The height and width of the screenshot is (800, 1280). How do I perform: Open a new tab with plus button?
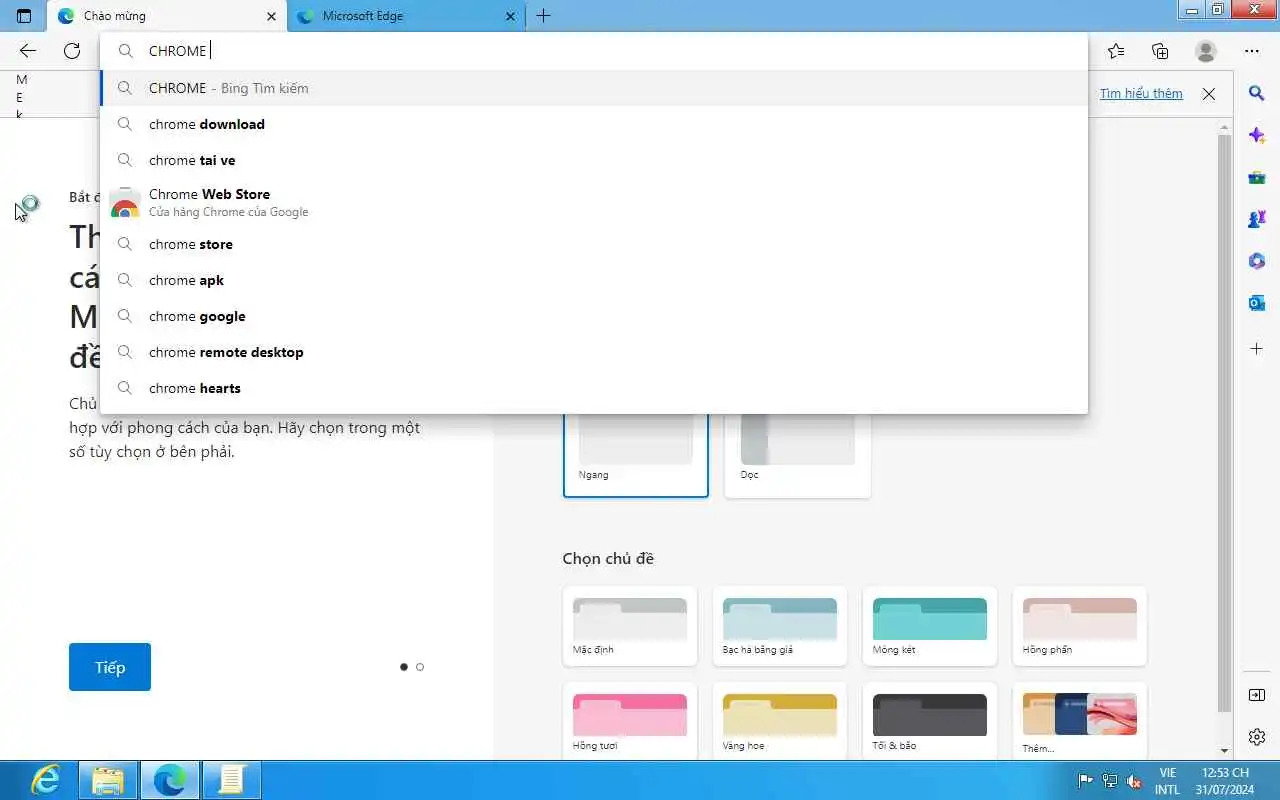tap(543, 16)
